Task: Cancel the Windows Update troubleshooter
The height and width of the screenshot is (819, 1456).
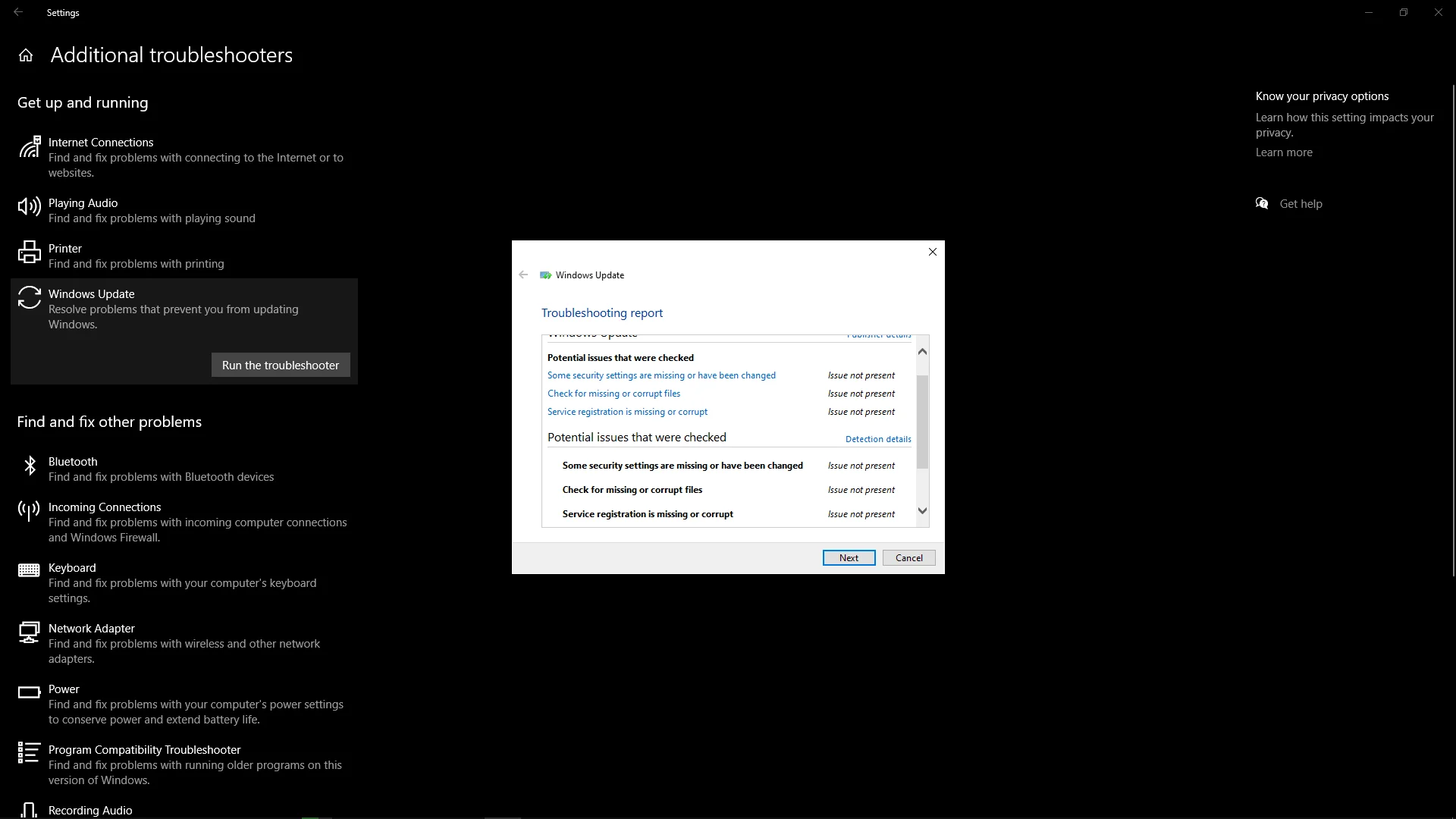Action: pos(909,558)
